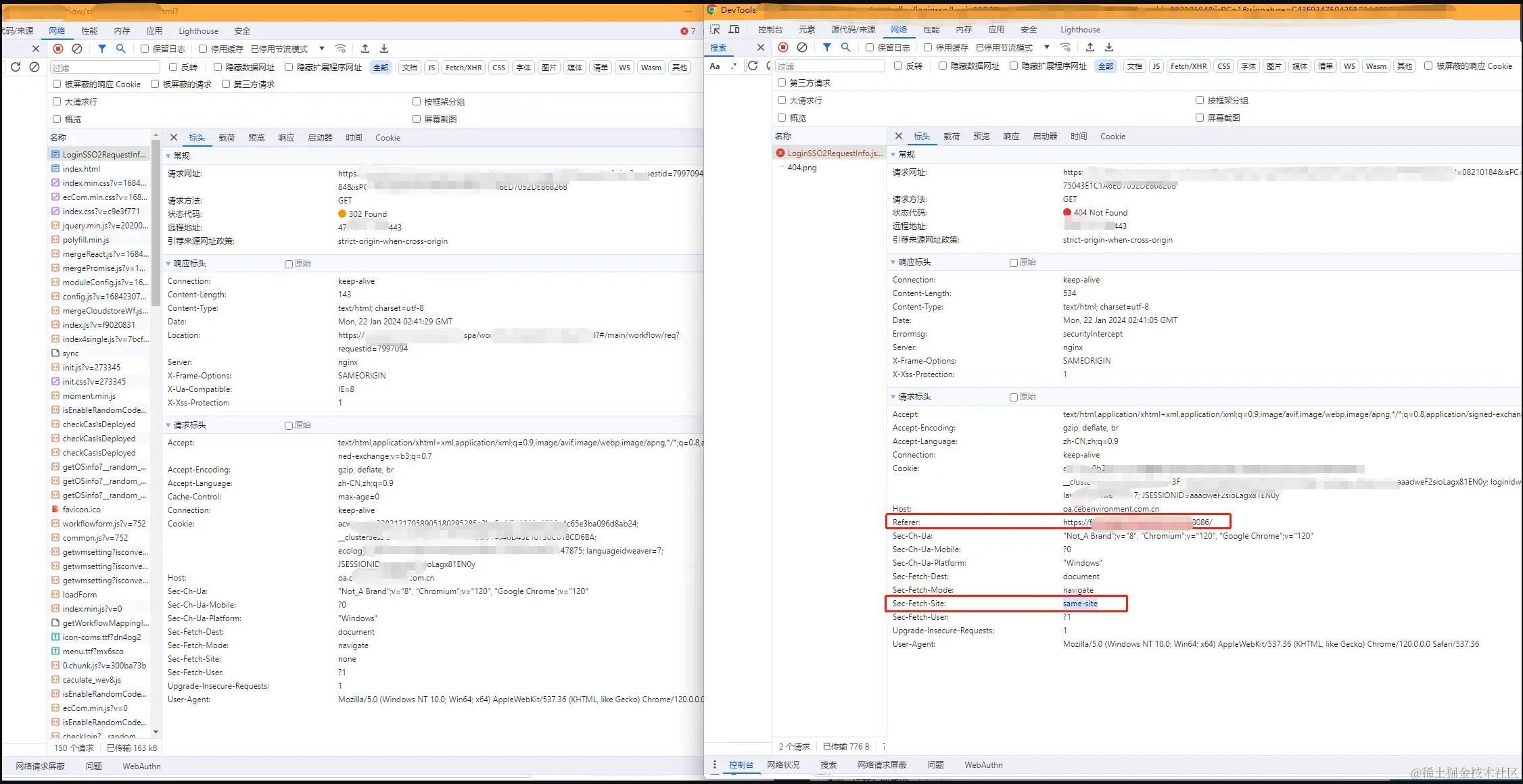Click the 过滤 filter input in left panel

pyautogui.click(x=105, y=68)
